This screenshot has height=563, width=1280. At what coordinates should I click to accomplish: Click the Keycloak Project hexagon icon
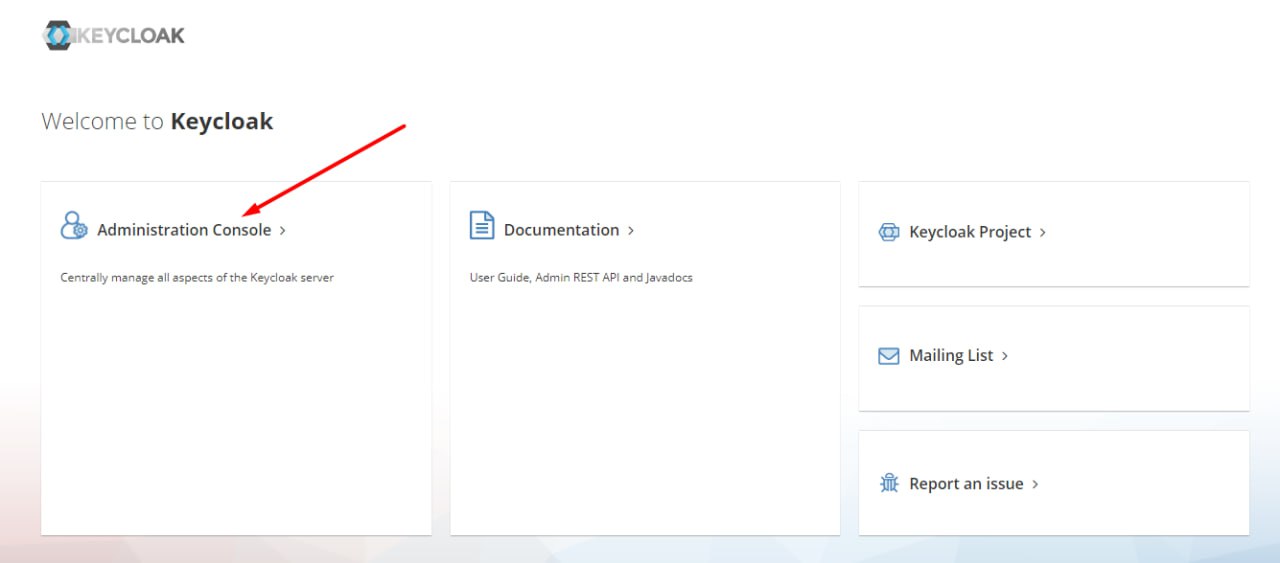coord(889,232)
